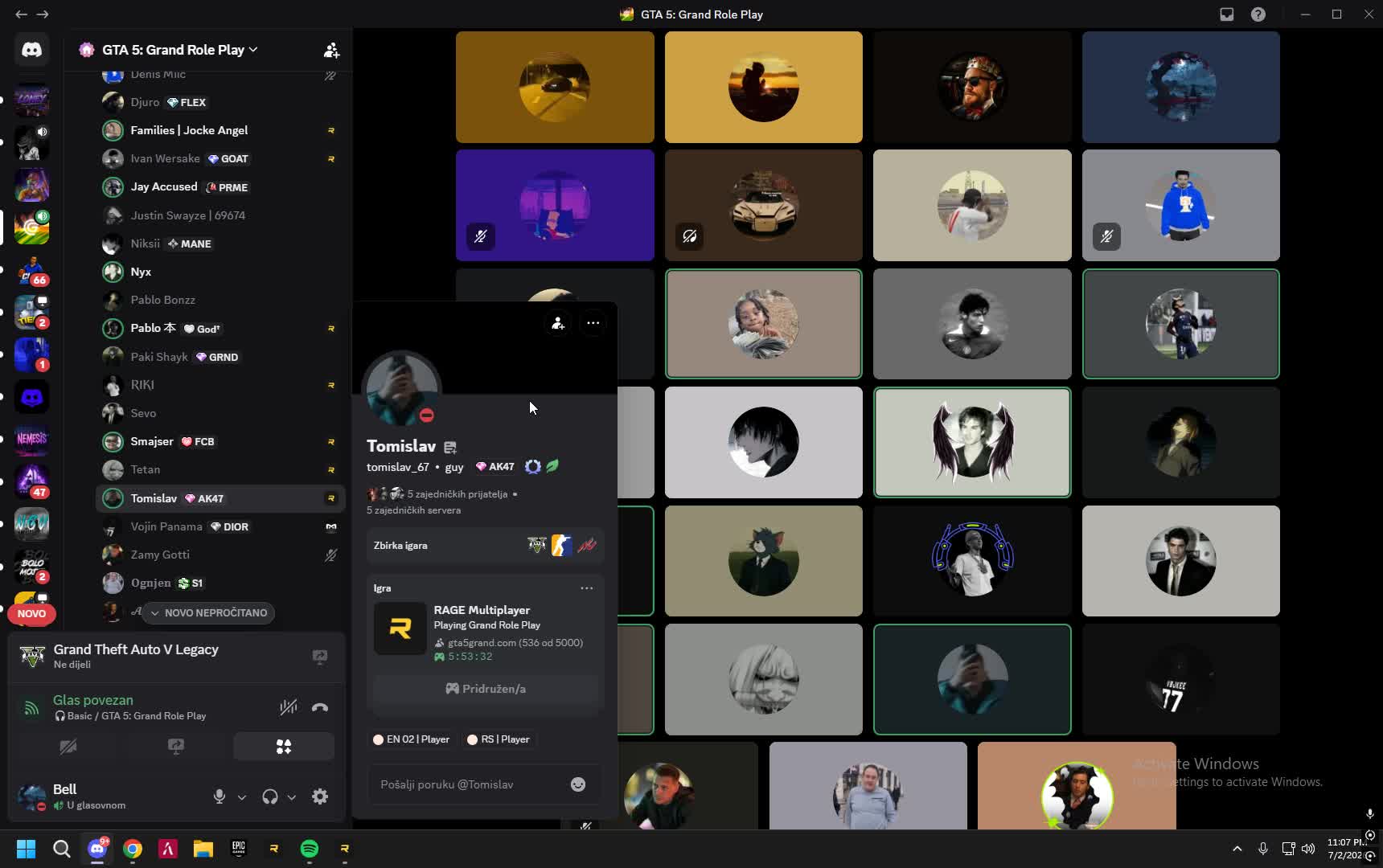The width and height of the screenshot is (1383, 868).
Task: Open the three-dot menu on Tomislav's profile
Action: 593,323
